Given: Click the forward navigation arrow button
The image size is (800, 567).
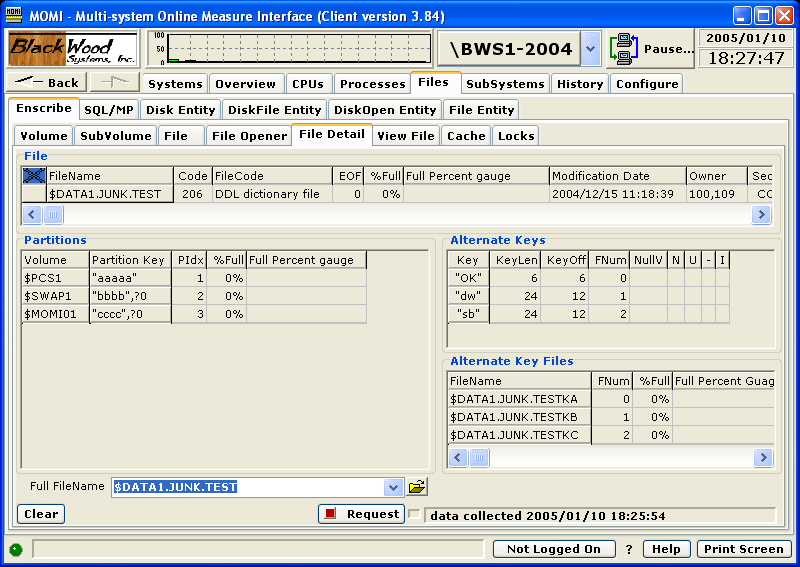Looking at the screenshot, I should 114,83.
